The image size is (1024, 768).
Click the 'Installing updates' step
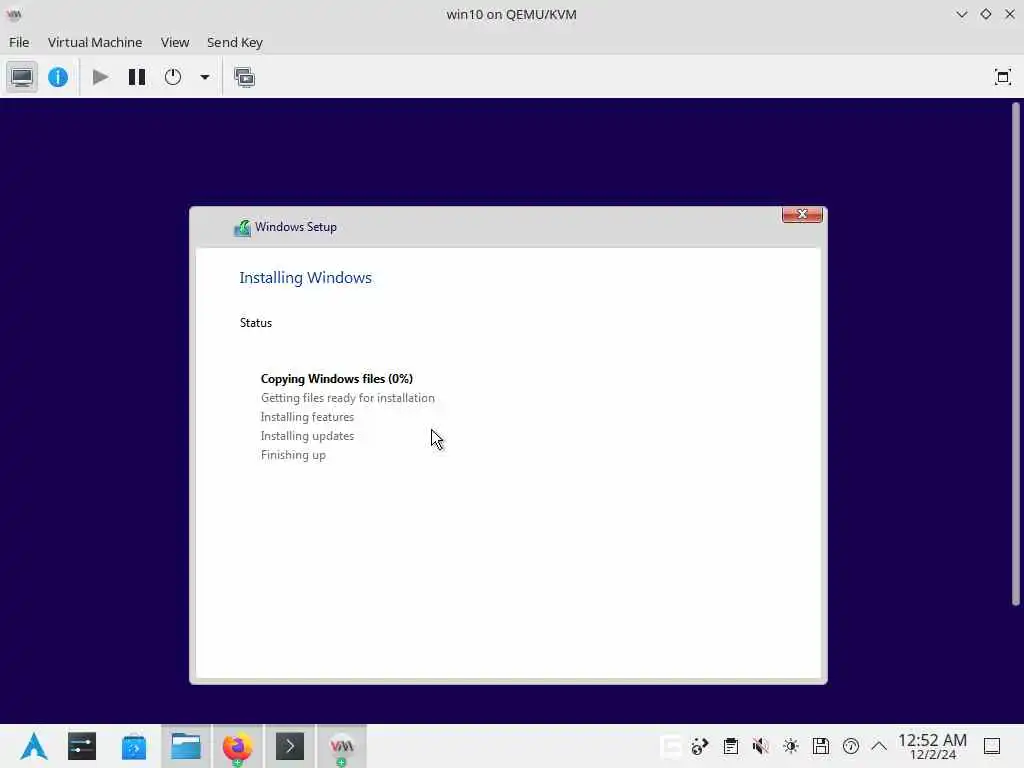[x=307, y=436]
